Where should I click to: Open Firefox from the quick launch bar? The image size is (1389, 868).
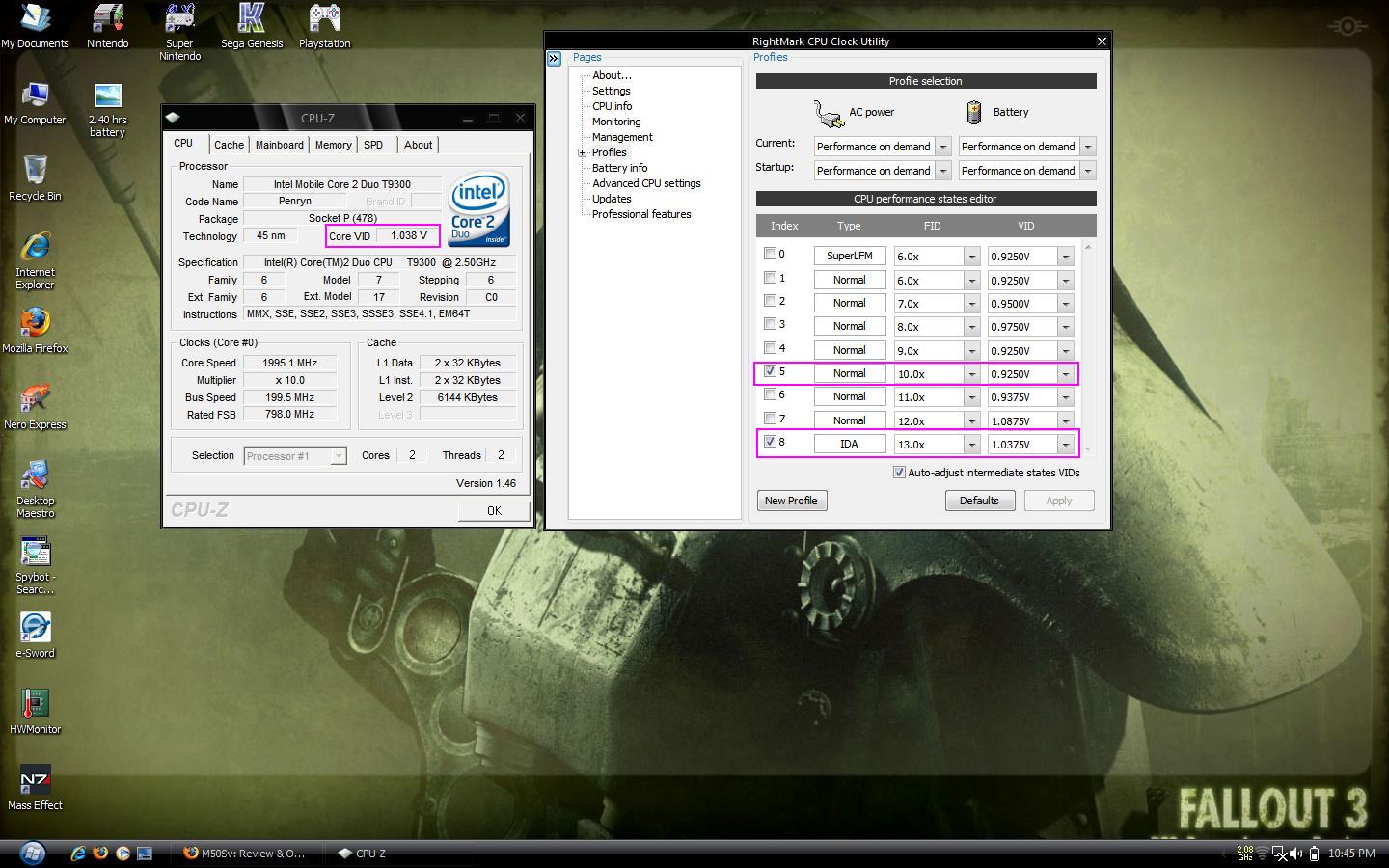pyautogui.click(x=100, y=853)
